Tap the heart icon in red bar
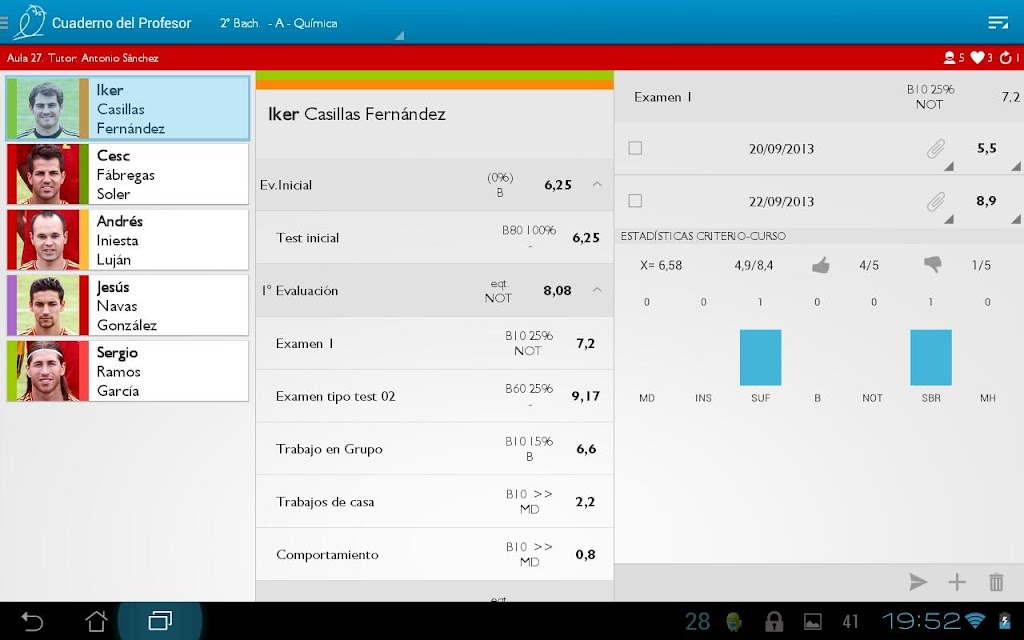Screen dimensions: 1024x640 [x=977, y=57]
